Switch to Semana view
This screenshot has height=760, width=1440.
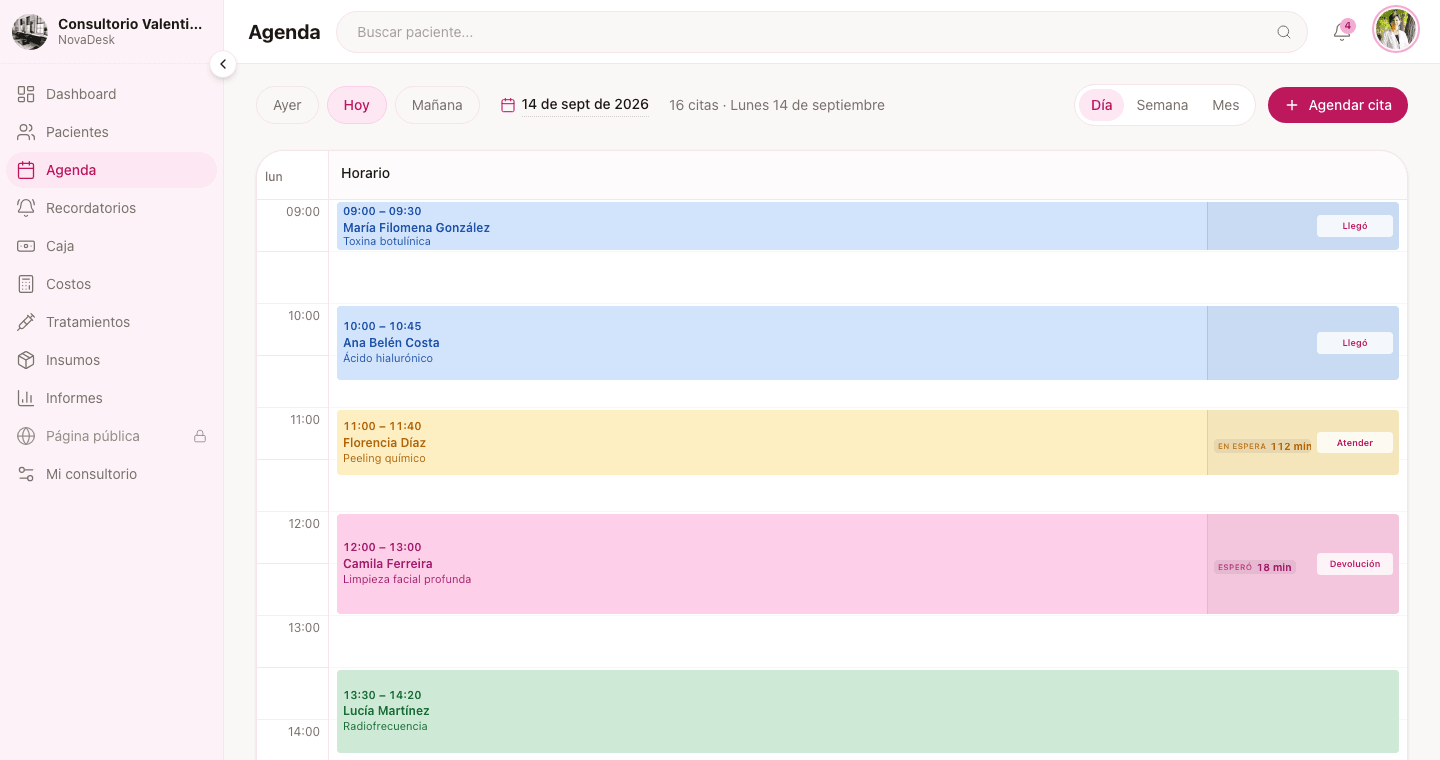click(x=1162, y=105)
